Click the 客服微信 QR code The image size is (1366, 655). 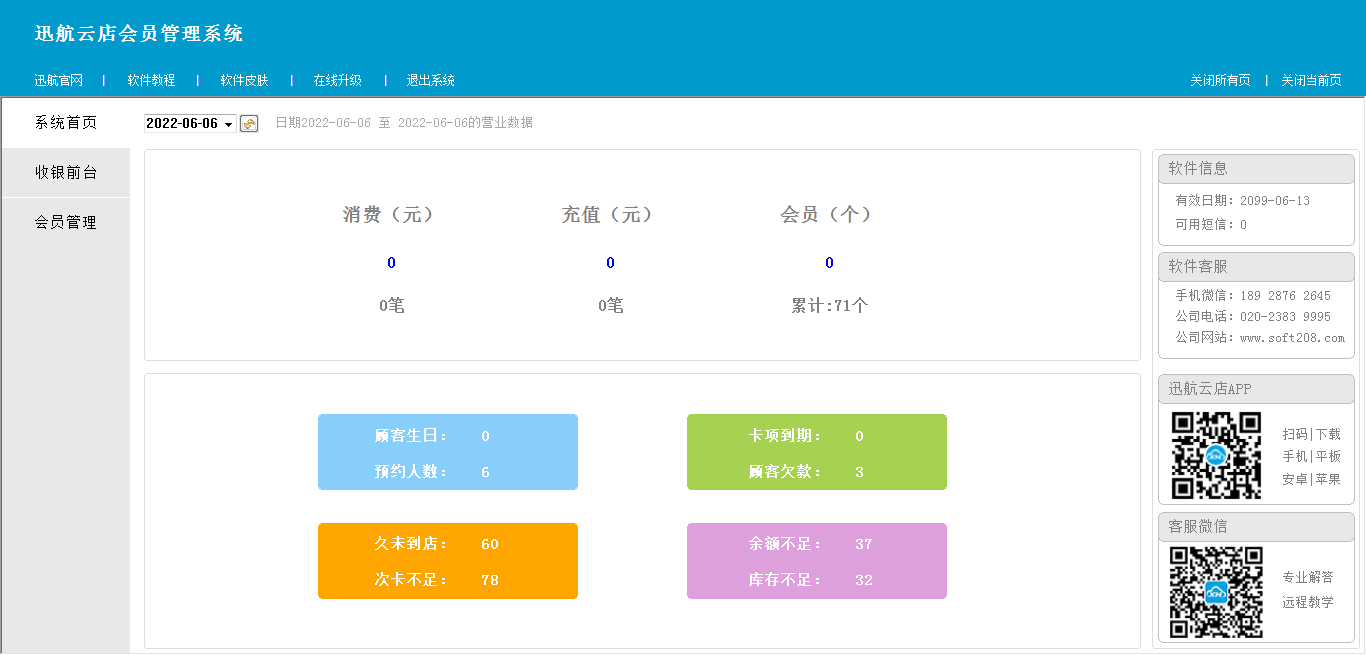click(x=1216, y=592)
